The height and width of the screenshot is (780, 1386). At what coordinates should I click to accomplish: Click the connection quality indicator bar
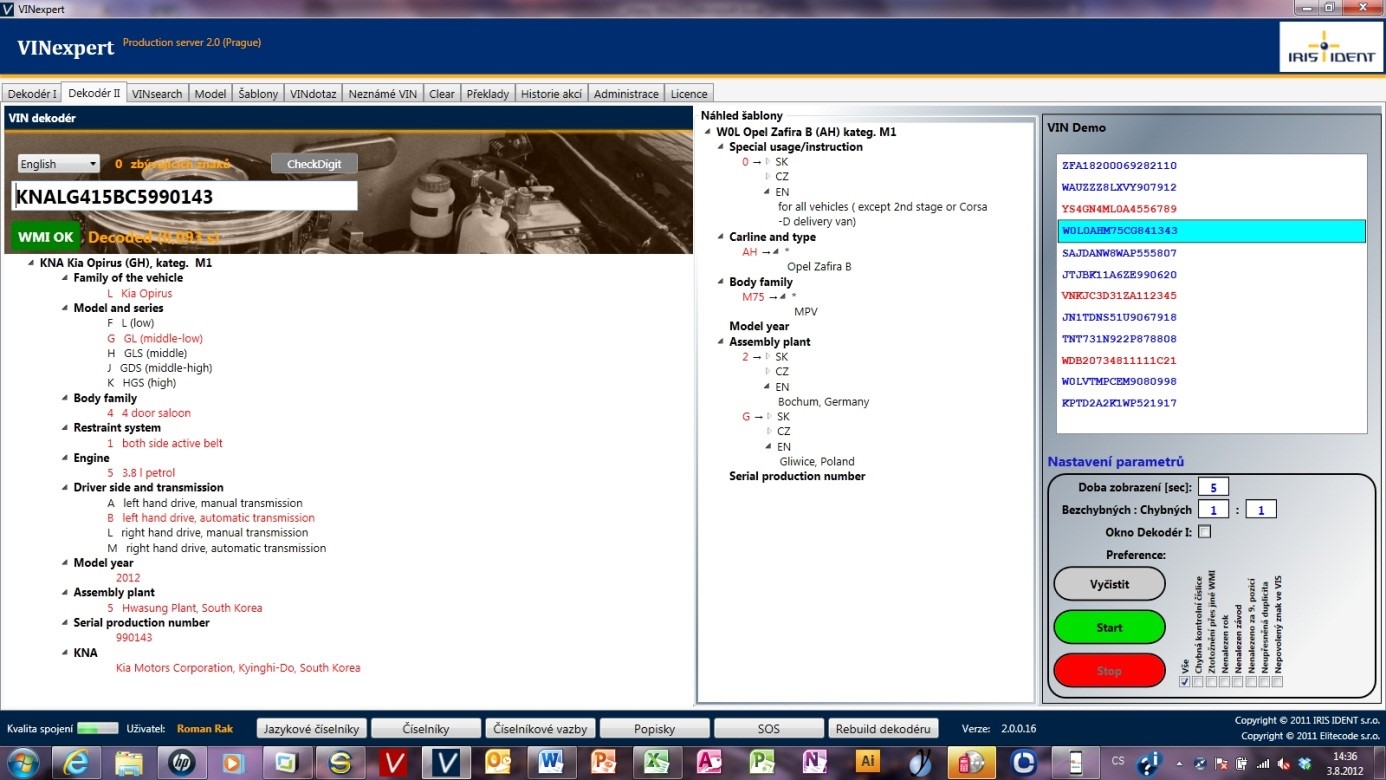point(97,728)
